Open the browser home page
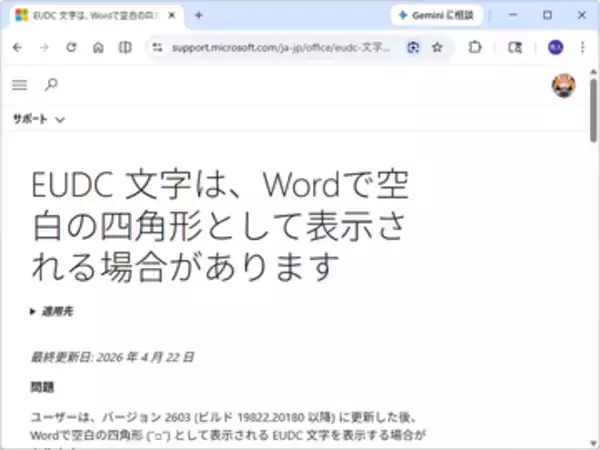The width and height of the screenshot is (600, 450). pos(98,47)
